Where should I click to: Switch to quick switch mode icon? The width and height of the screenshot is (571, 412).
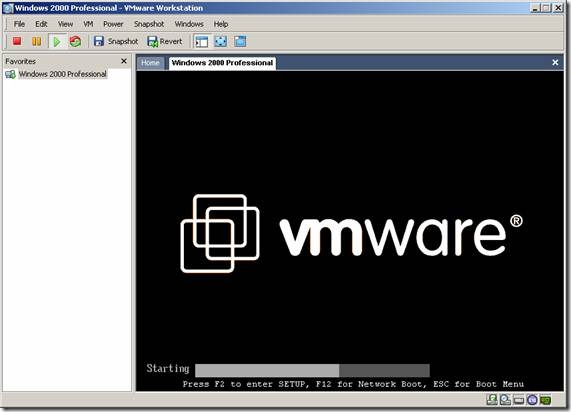[240, 41]
